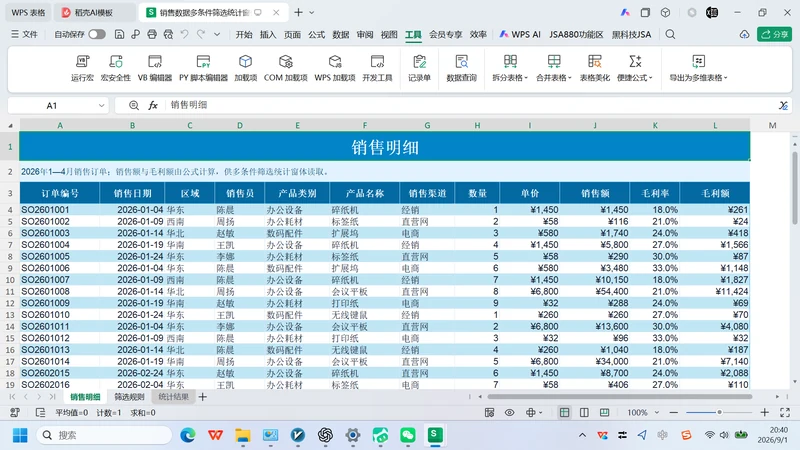This screenshot has width=800, height=450.
Task: Click the 毛利额 column header cell
Action: 715,193
